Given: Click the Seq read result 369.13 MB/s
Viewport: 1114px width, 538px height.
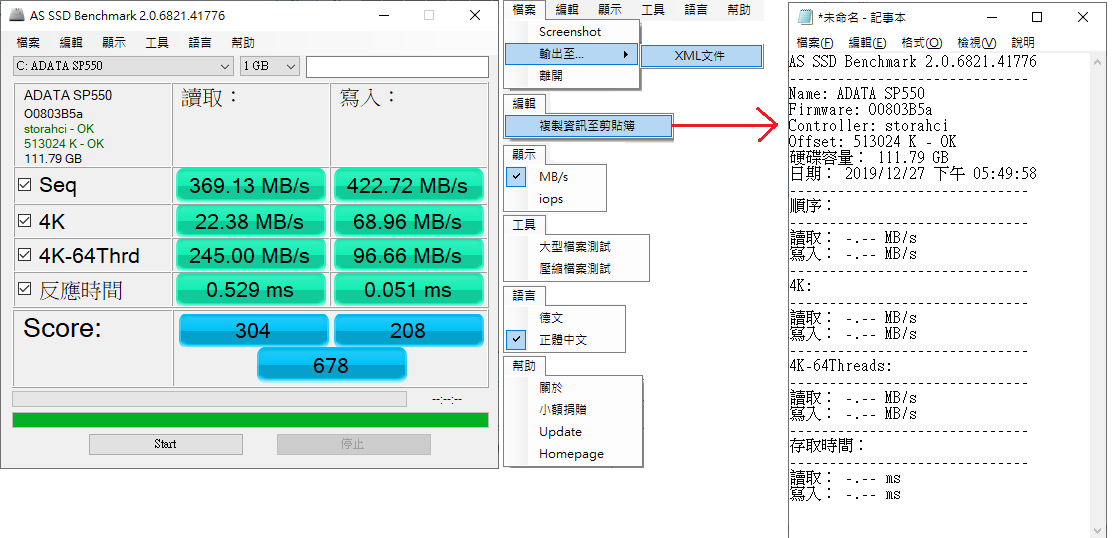Looking at the screenshot, I should point(250,185).
